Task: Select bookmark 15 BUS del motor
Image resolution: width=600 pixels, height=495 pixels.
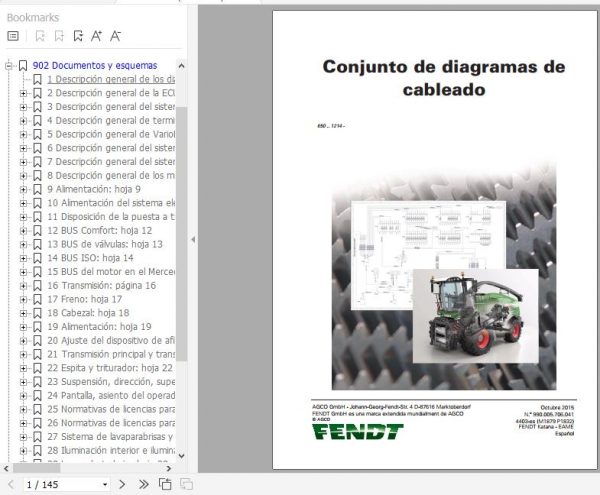Action: [111, 272]
